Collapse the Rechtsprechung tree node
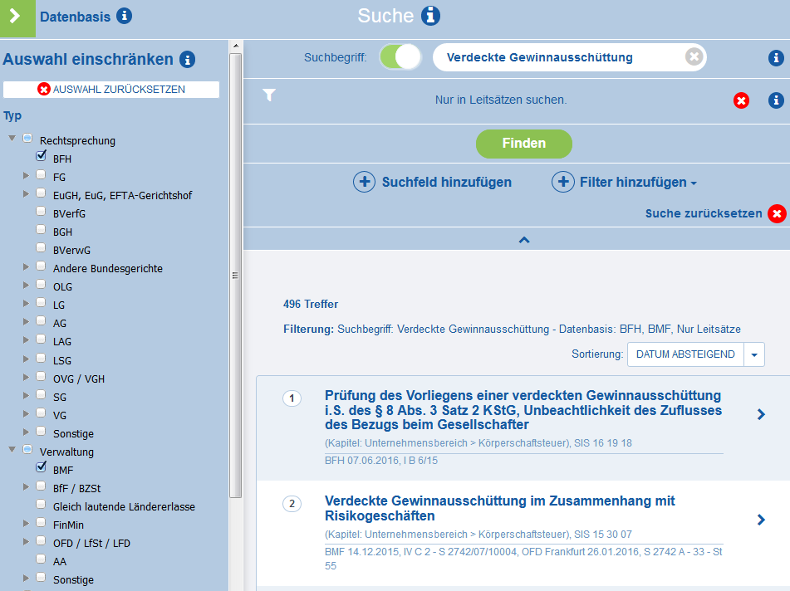 [12, 138]
